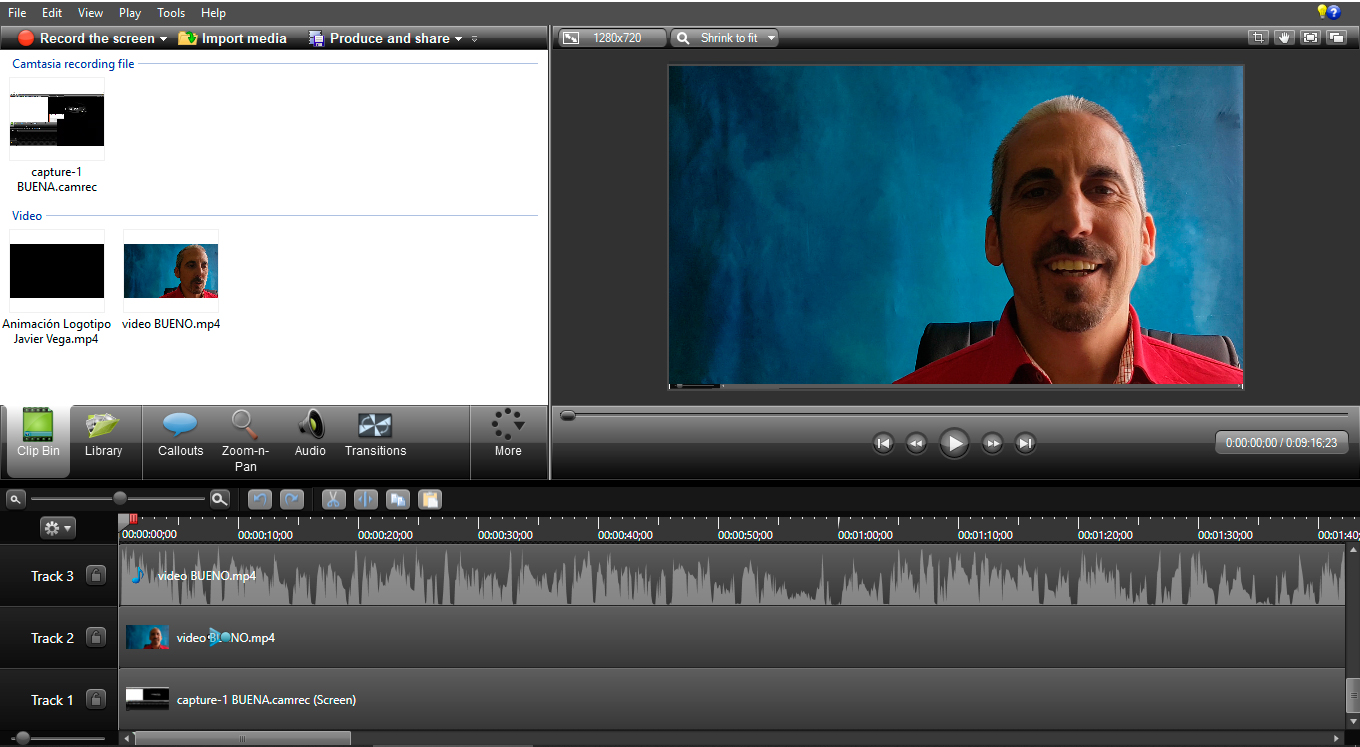1360x747 pixels.
Task: Split the clip at the playhead
Action: tap(366, 499)
